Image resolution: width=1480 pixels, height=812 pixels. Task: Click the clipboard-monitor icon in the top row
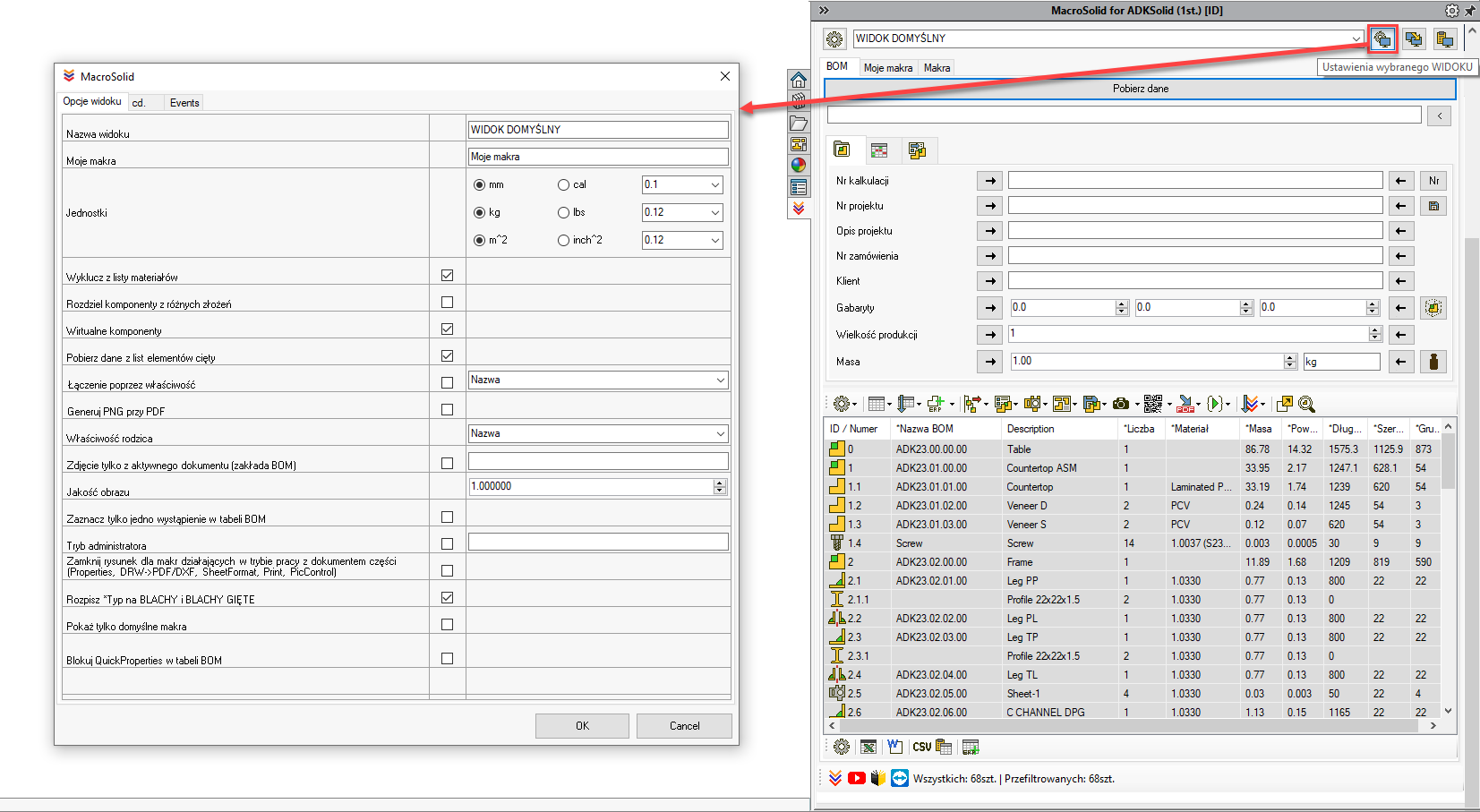[1444, 38]
